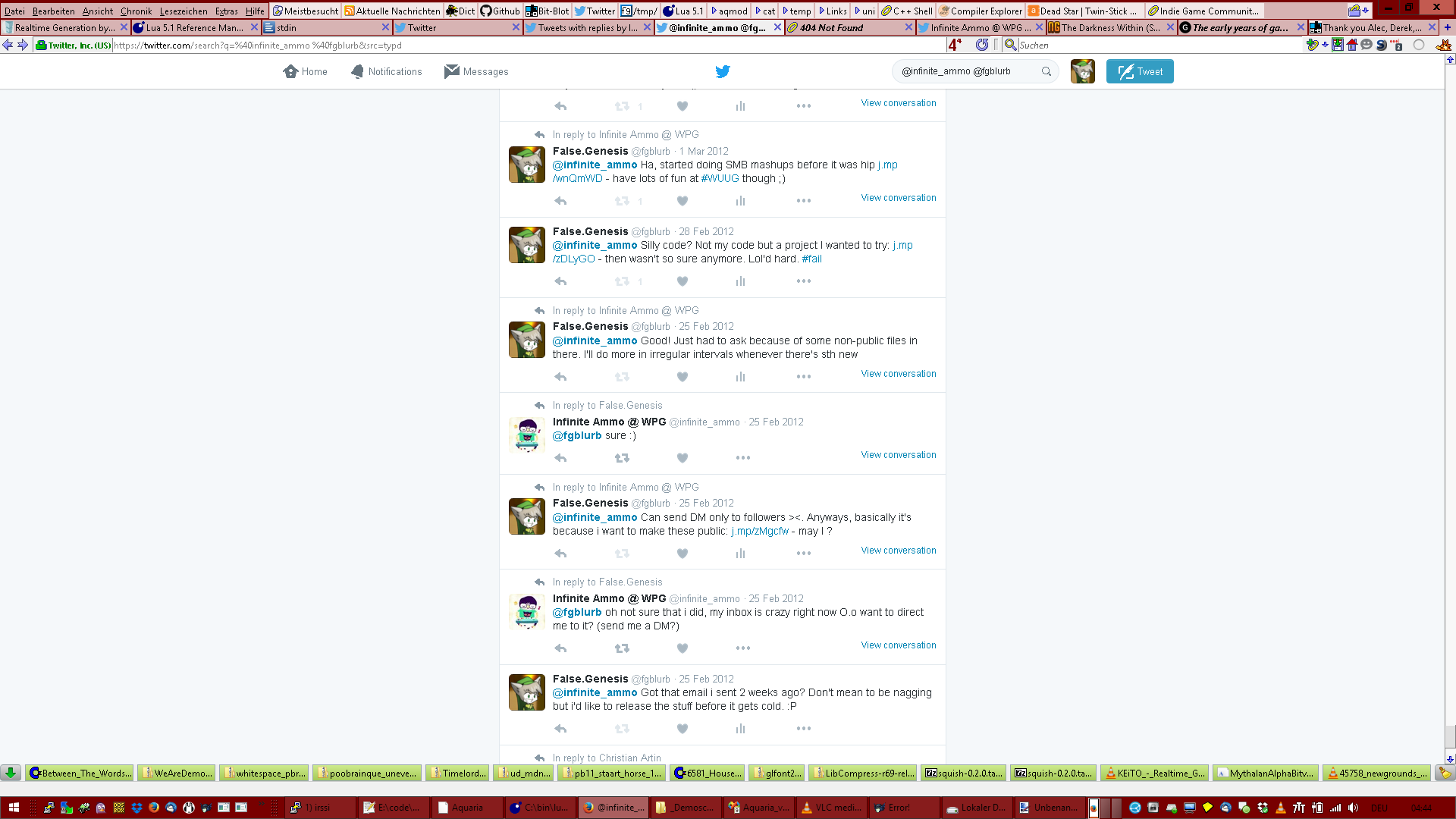Close the 'stdin' tab
Viewport: 1456px width, 819px height.
[385, 27]
